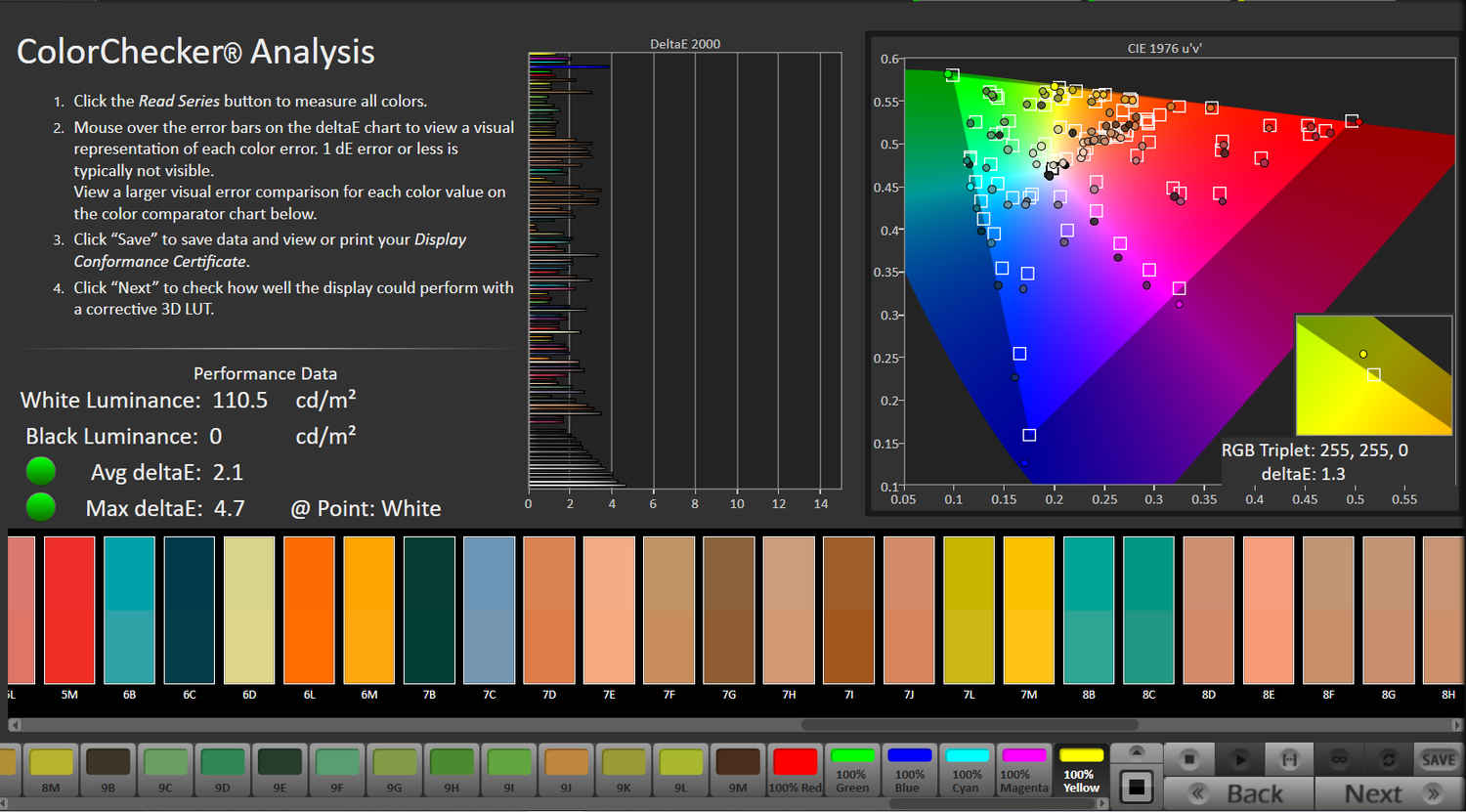Click the color comparator horizontal scrollbar thumb
Viewport: 1466px width, 812px height.
click(x=969, y=725)
